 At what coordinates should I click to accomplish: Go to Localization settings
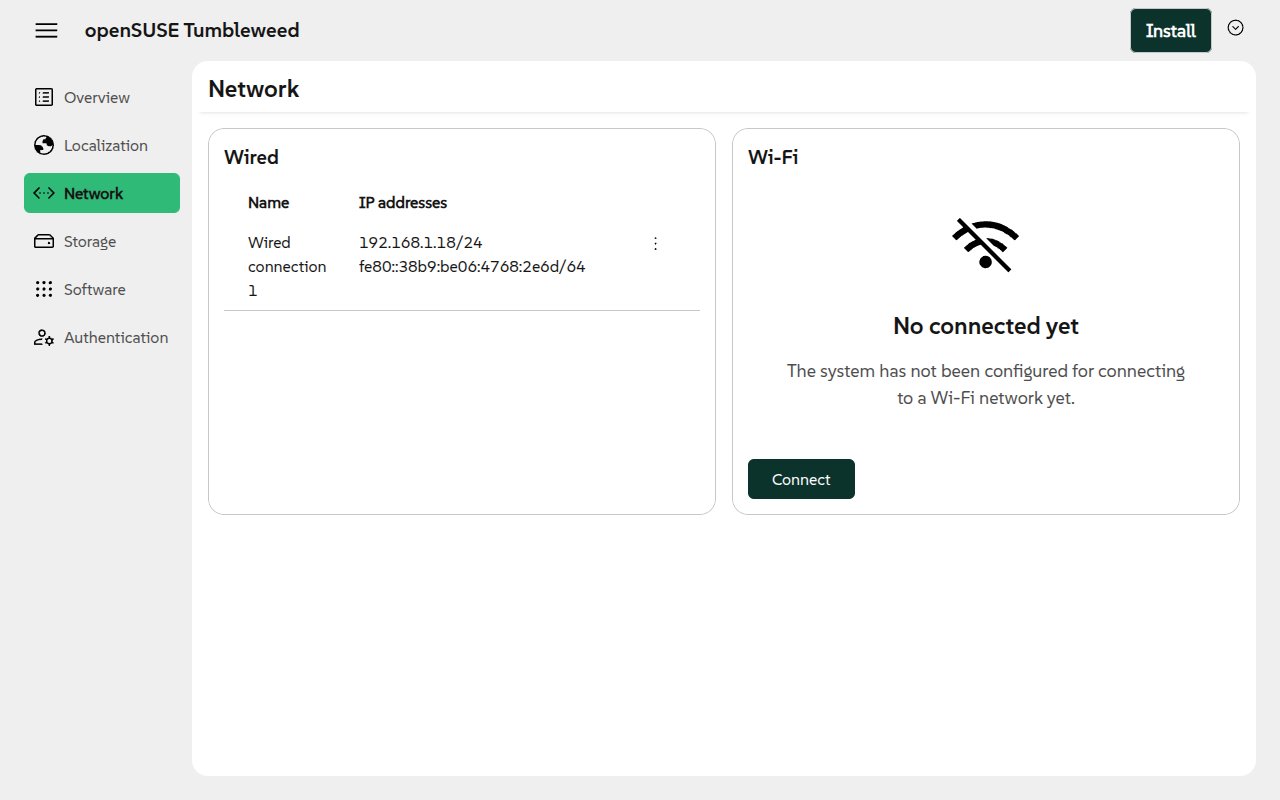pos(102,145)
